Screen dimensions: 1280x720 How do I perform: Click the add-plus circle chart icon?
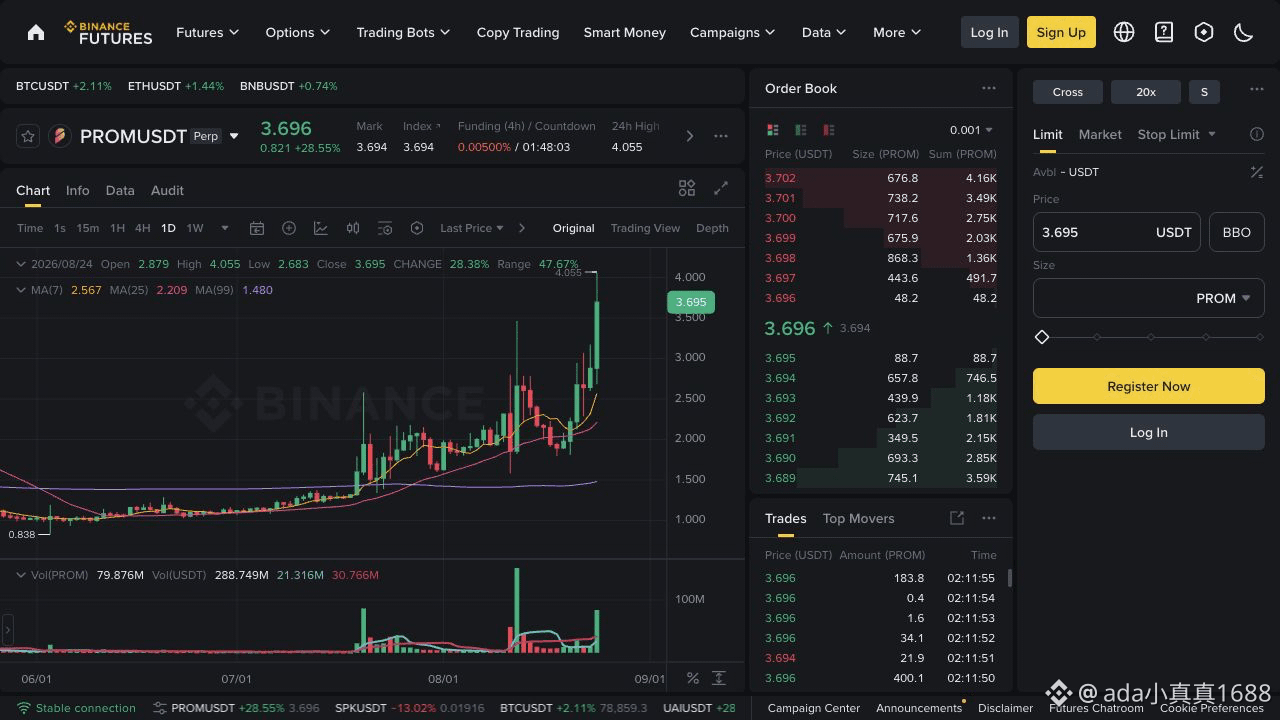289,228
